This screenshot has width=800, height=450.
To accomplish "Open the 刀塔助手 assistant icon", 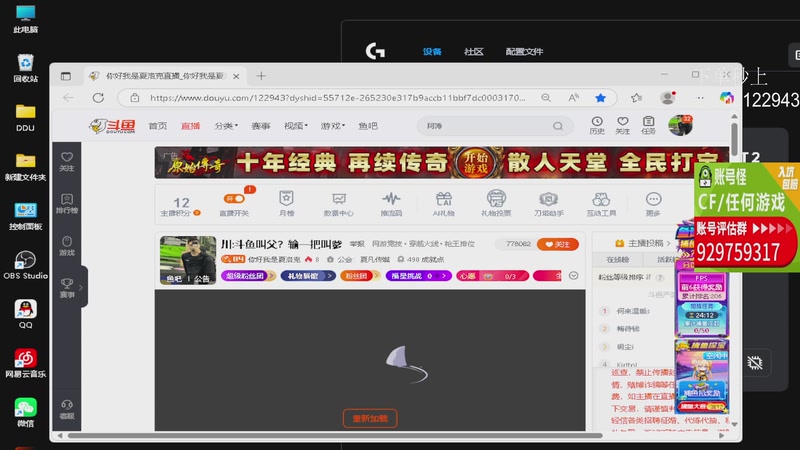I will click(548, 203).
